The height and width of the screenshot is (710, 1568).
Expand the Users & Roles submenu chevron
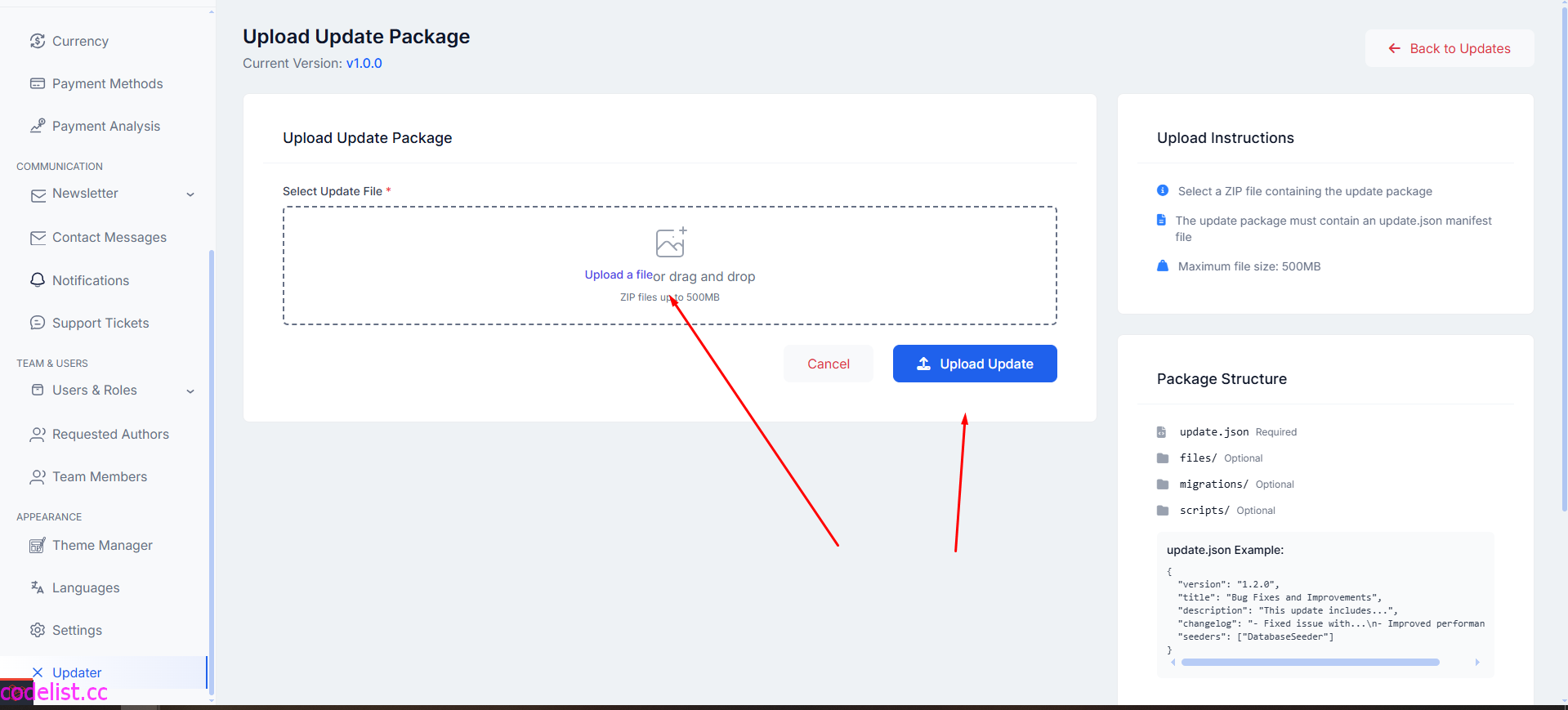[190, 391]
